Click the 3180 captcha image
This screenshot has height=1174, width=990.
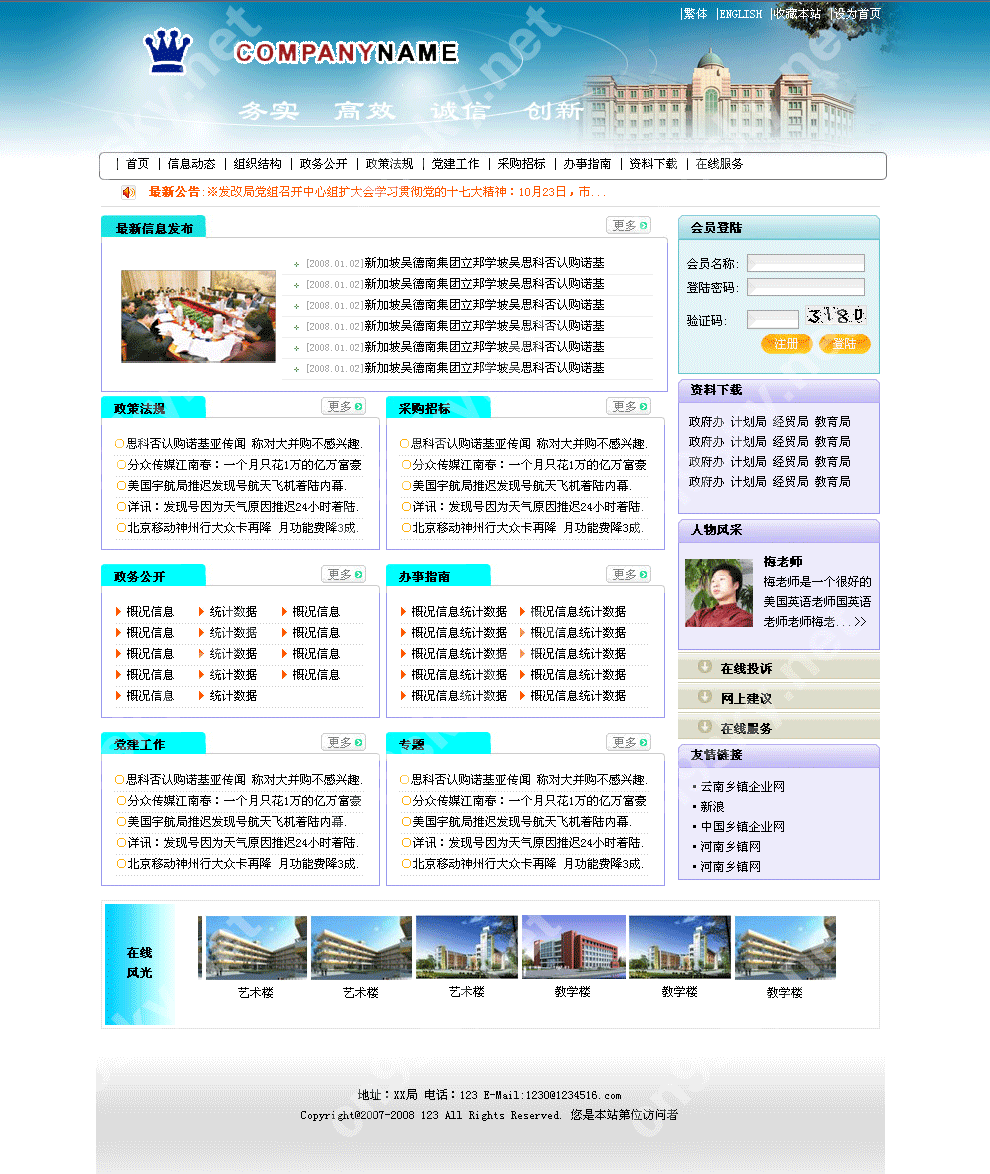[x=836, y=317]
